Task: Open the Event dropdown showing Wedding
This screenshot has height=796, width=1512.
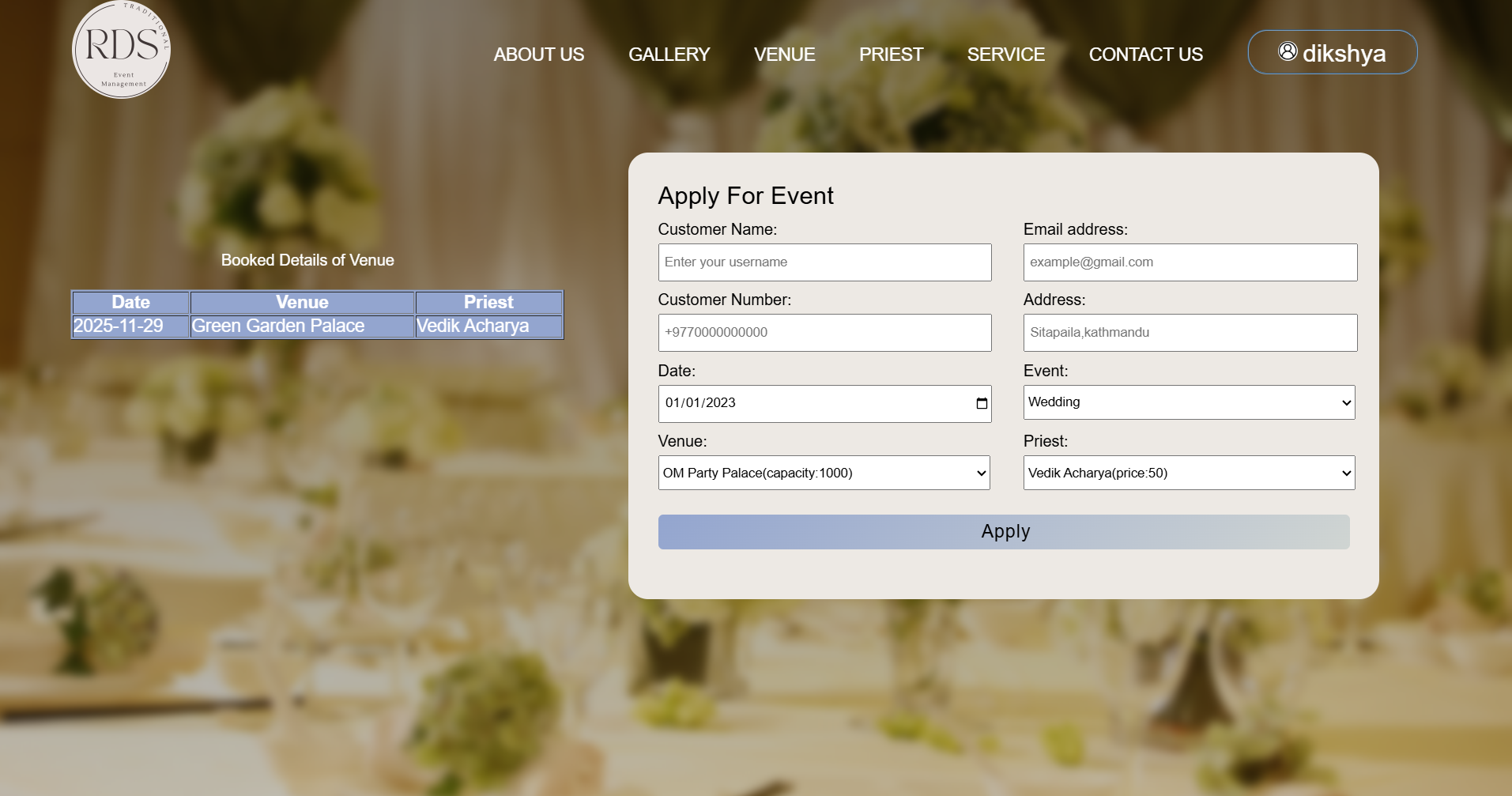Action: pyautogui.click(x=1188, y=402)
